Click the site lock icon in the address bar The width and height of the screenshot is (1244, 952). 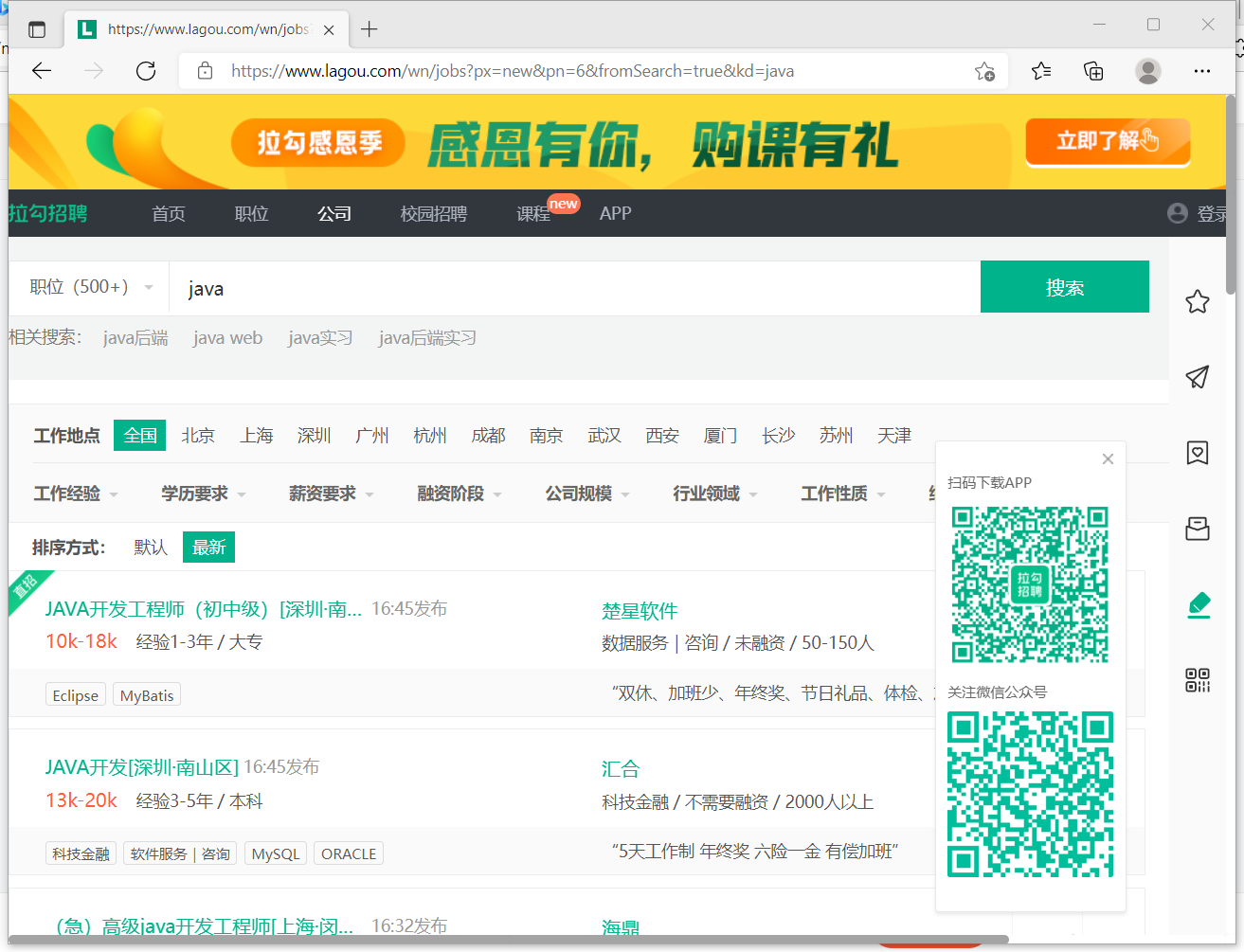[205, 71]
